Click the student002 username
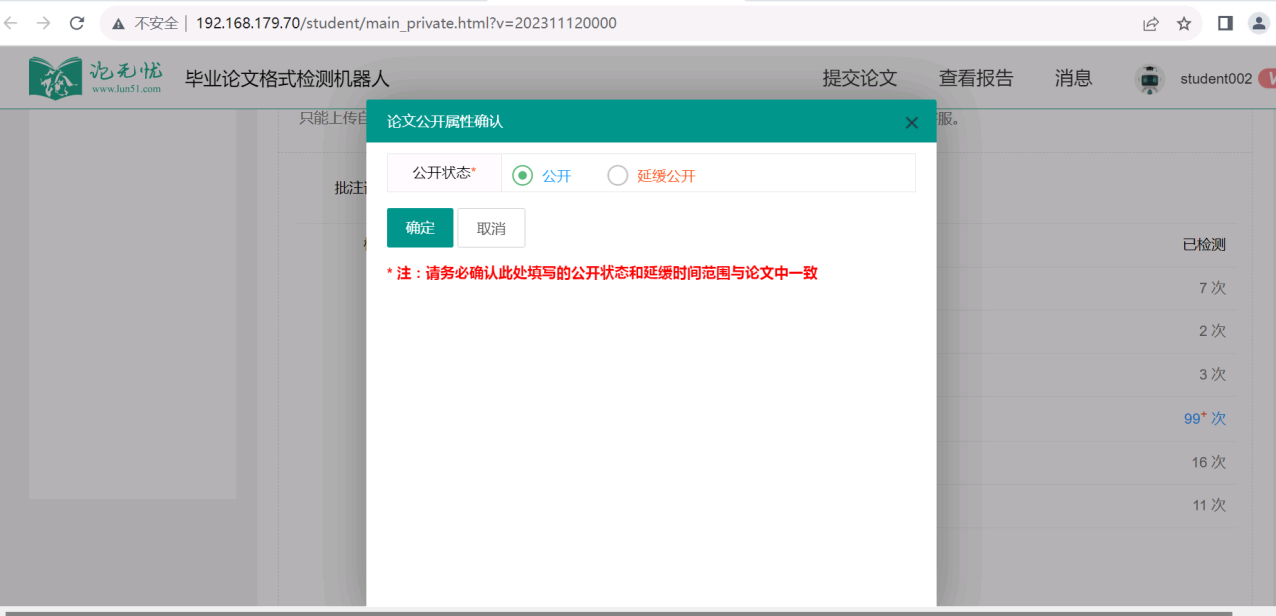 [1215, 79]
